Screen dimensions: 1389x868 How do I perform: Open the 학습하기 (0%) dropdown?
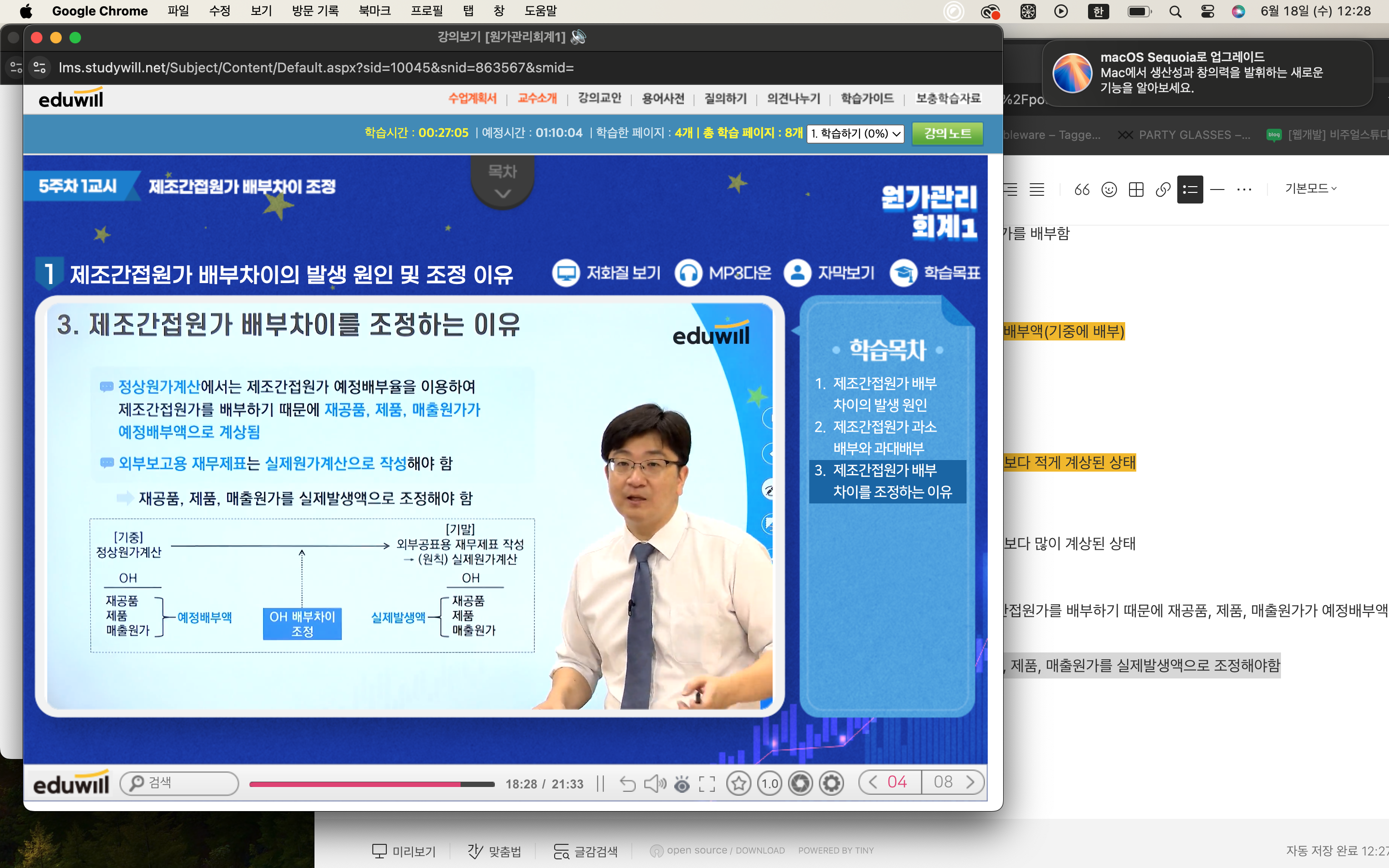[855, 134]
